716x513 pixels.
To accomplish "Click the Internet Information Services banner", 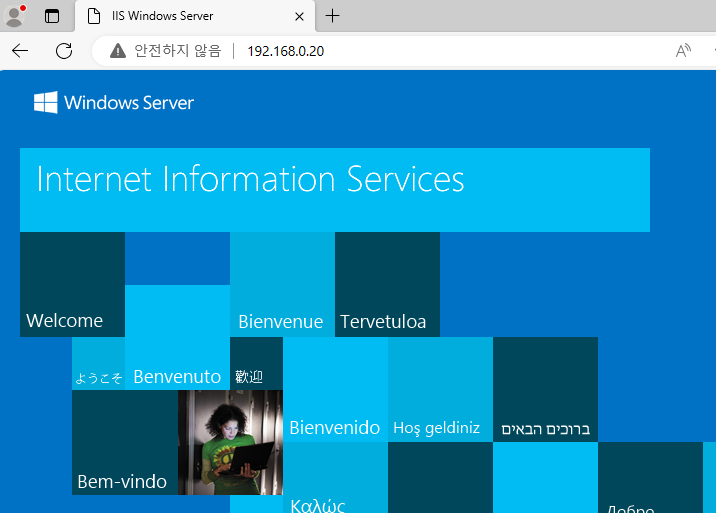I will pyautogui.click(x=335, y=190).
